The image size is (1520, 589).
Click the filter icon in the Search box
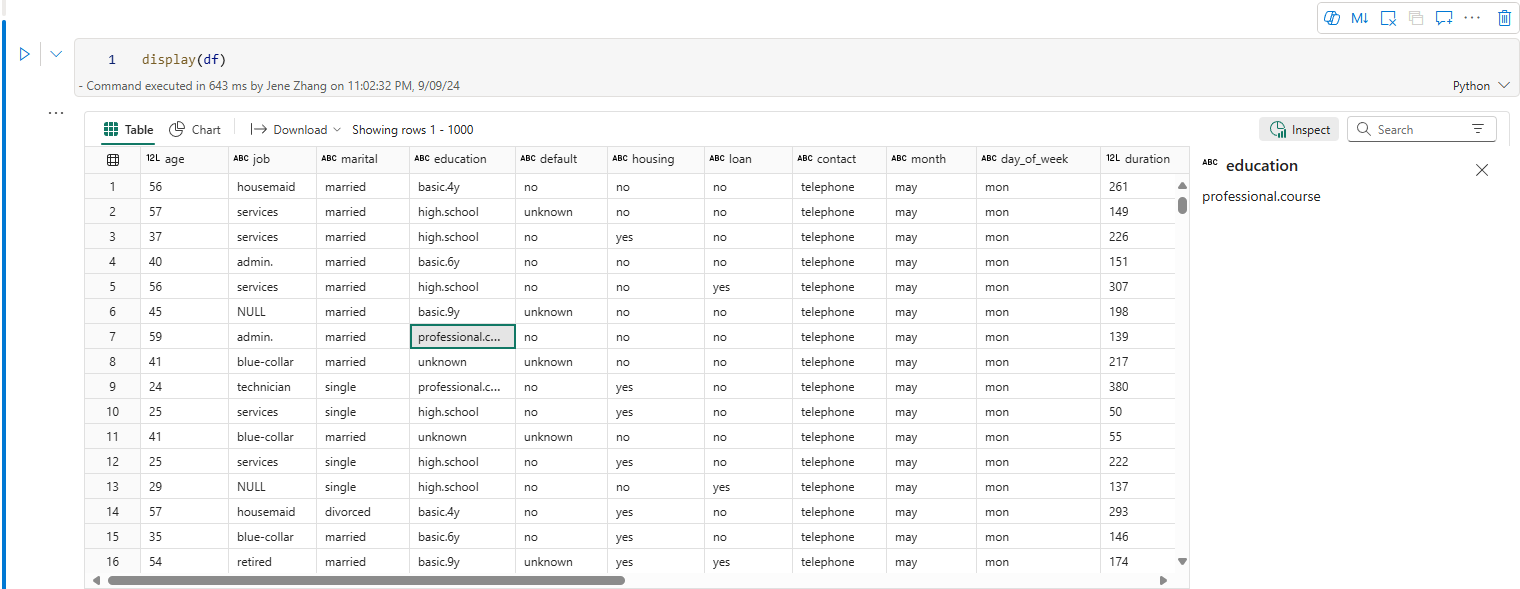click(1478, 130)
